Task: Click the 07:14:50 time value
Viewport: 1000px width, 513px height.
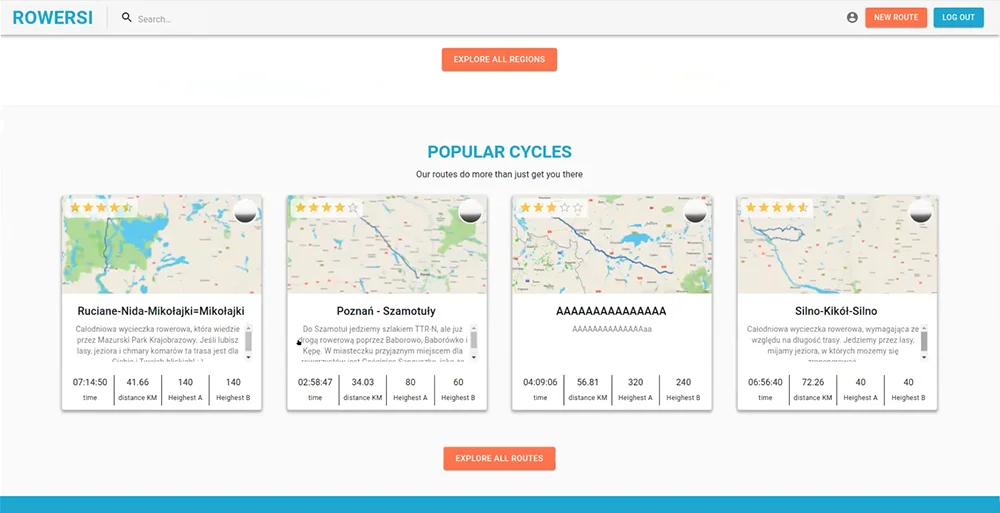Action: click(90, 382)
